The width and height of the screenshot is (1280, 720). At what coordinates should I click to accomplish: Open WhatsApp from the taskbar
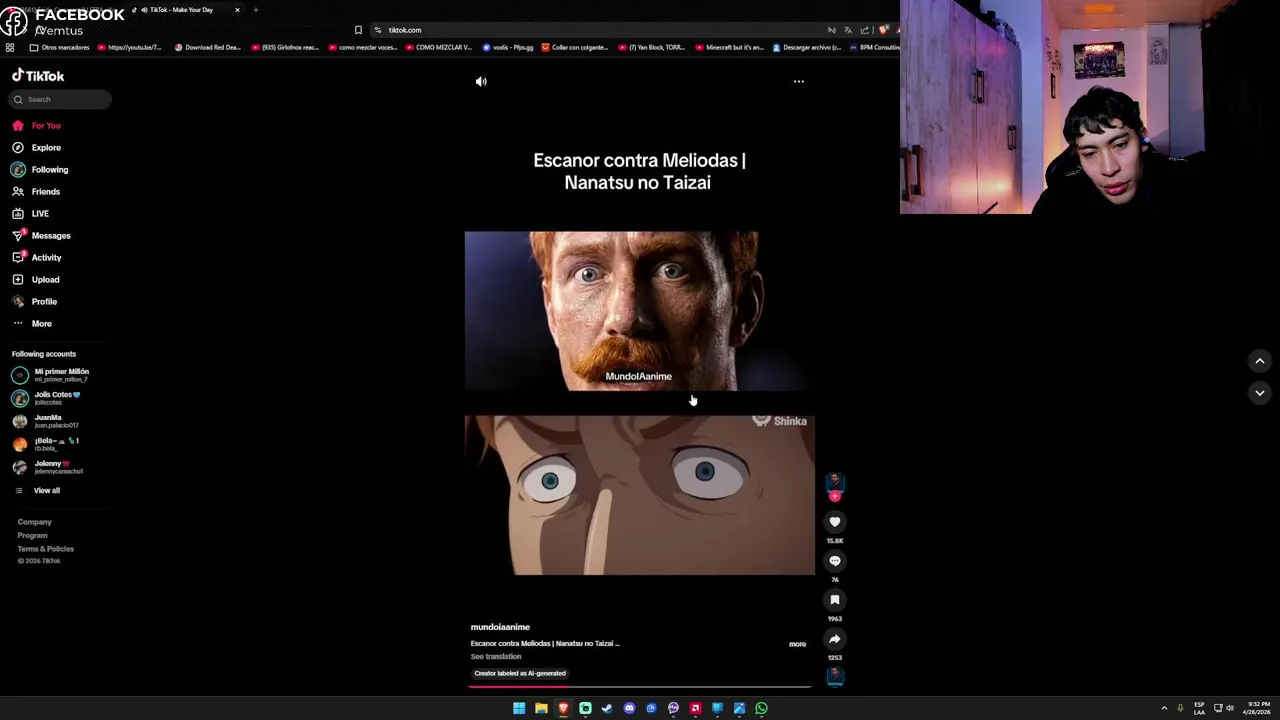point(761,708)
